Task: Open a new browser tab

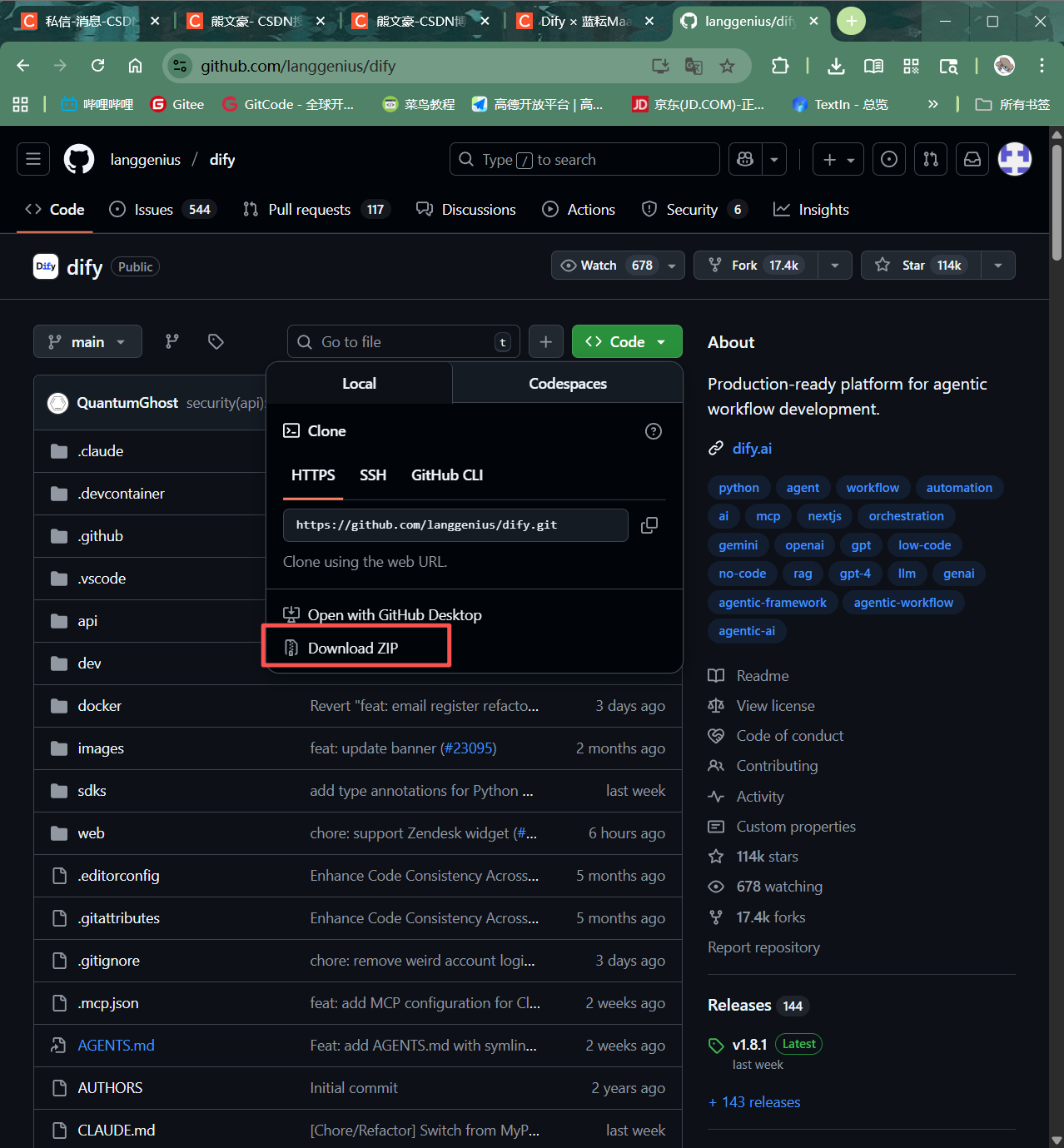Action: (x=851, y=21)
